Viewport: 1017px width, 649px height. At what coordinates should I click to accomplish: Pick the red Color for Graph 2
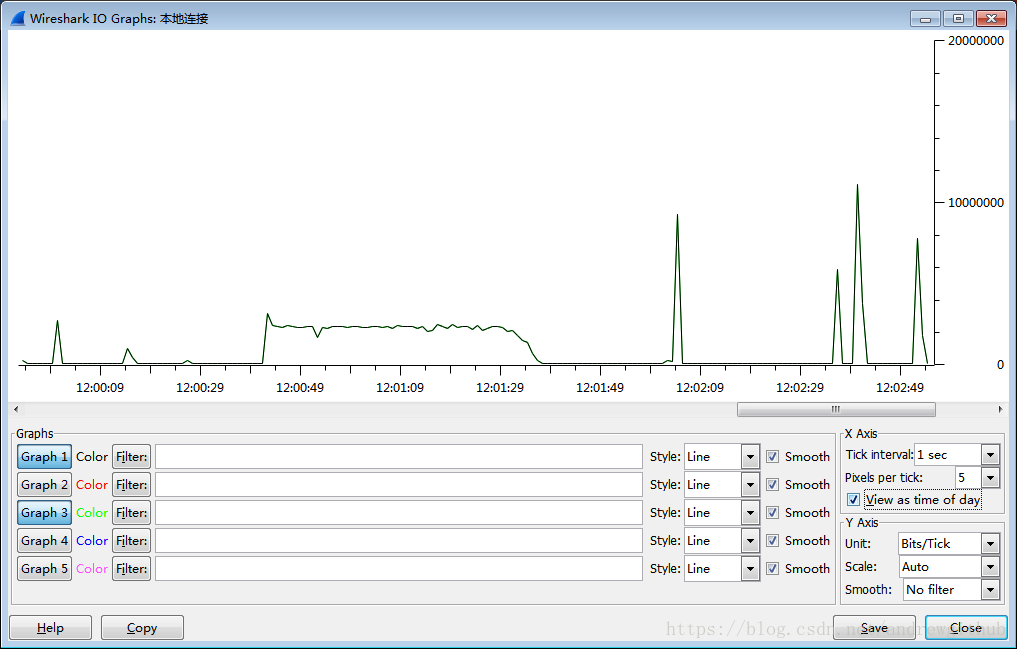click(92, 484)
